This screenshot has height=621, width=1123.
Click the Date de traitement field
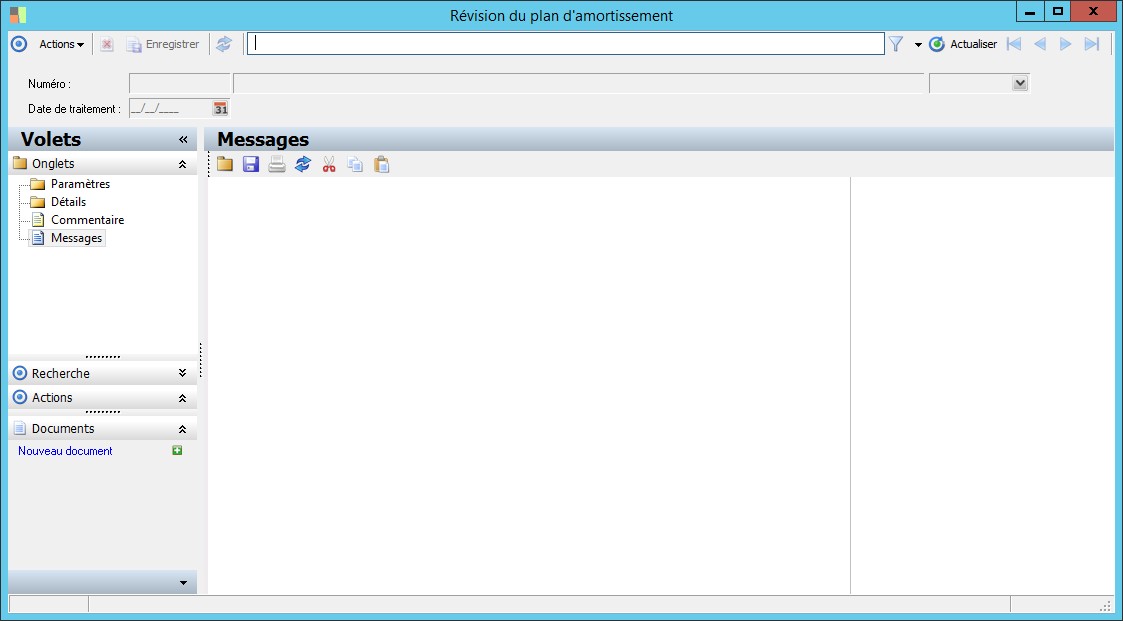170,110
